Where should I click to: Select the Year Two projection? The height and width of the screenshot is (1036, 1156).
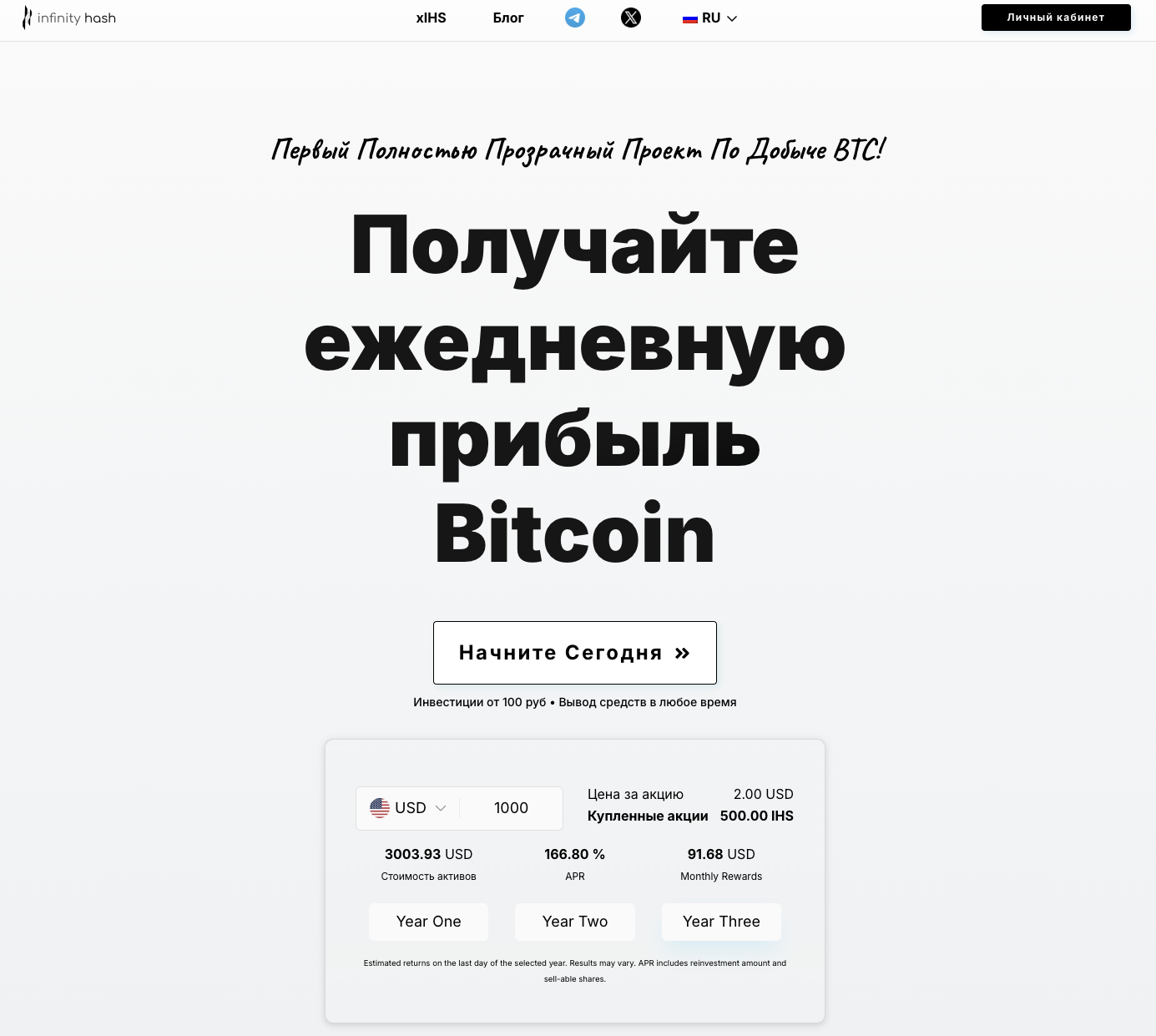click(x=575, y=922)
